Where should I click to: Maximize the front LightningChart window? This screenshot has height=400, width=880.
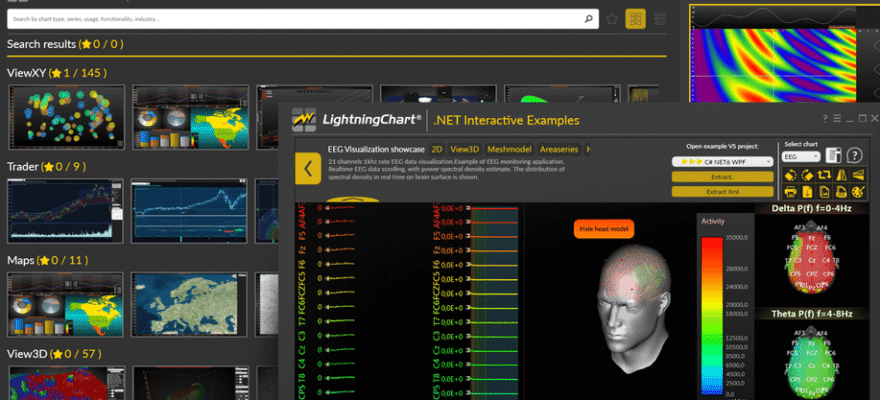coord(863,118)
